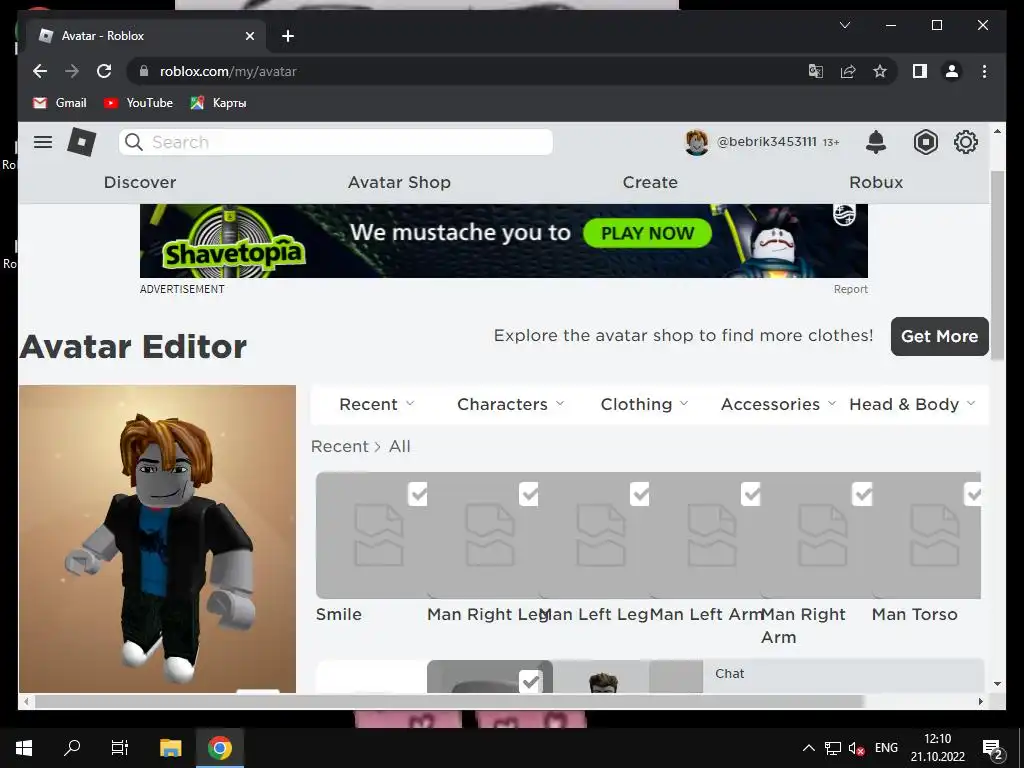Open Windows taskbar search

tap(72, 748)
